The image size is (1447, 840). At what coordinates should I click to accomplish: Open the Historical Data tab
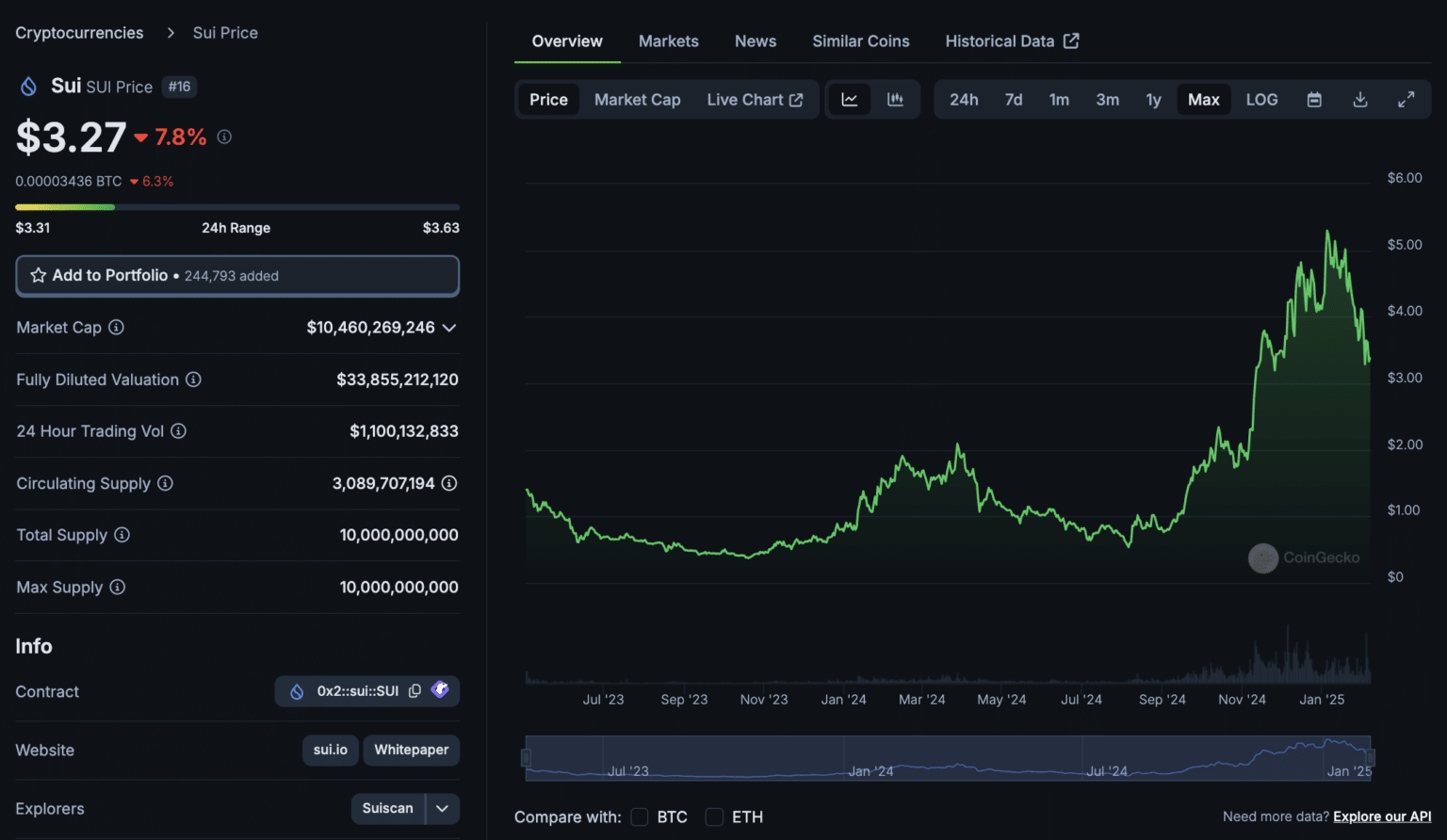coord(1000,41)
